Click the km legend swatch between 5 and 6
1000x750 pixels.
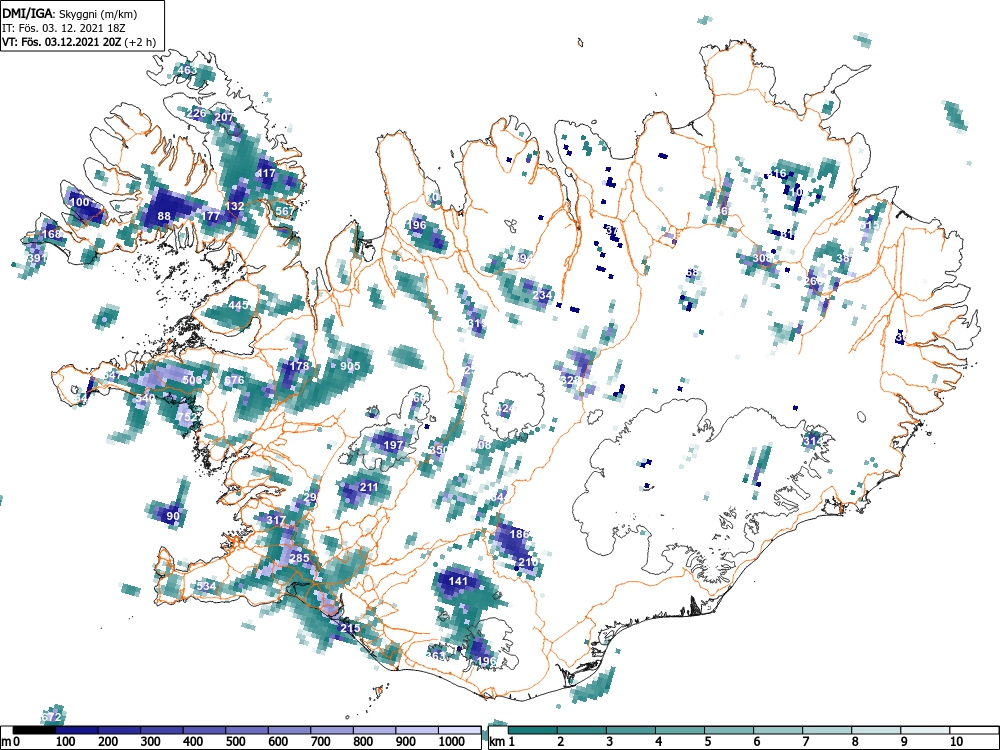[x=729, y=730]
